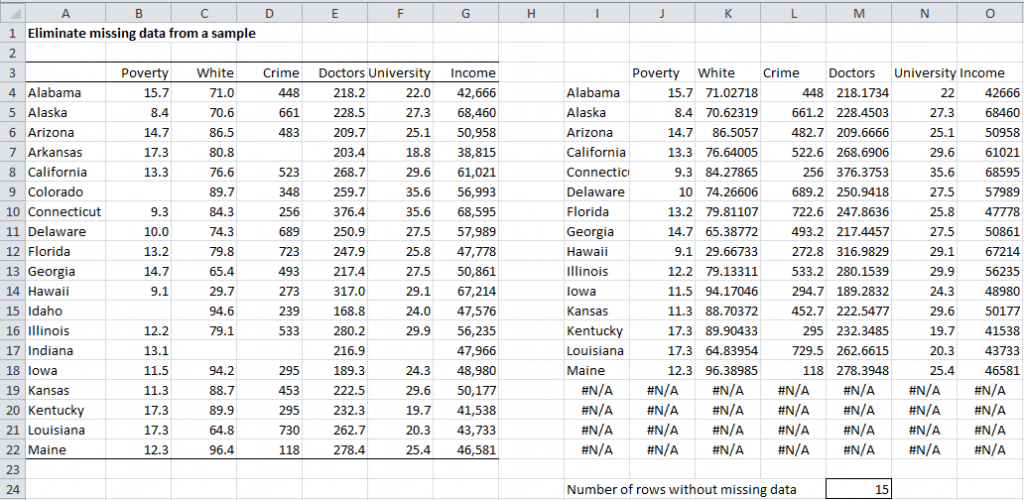Screen dimensions: 1024x500
Task: Select Alabama's income value 42,666 in column G
Action: click(x=465, y=92)
